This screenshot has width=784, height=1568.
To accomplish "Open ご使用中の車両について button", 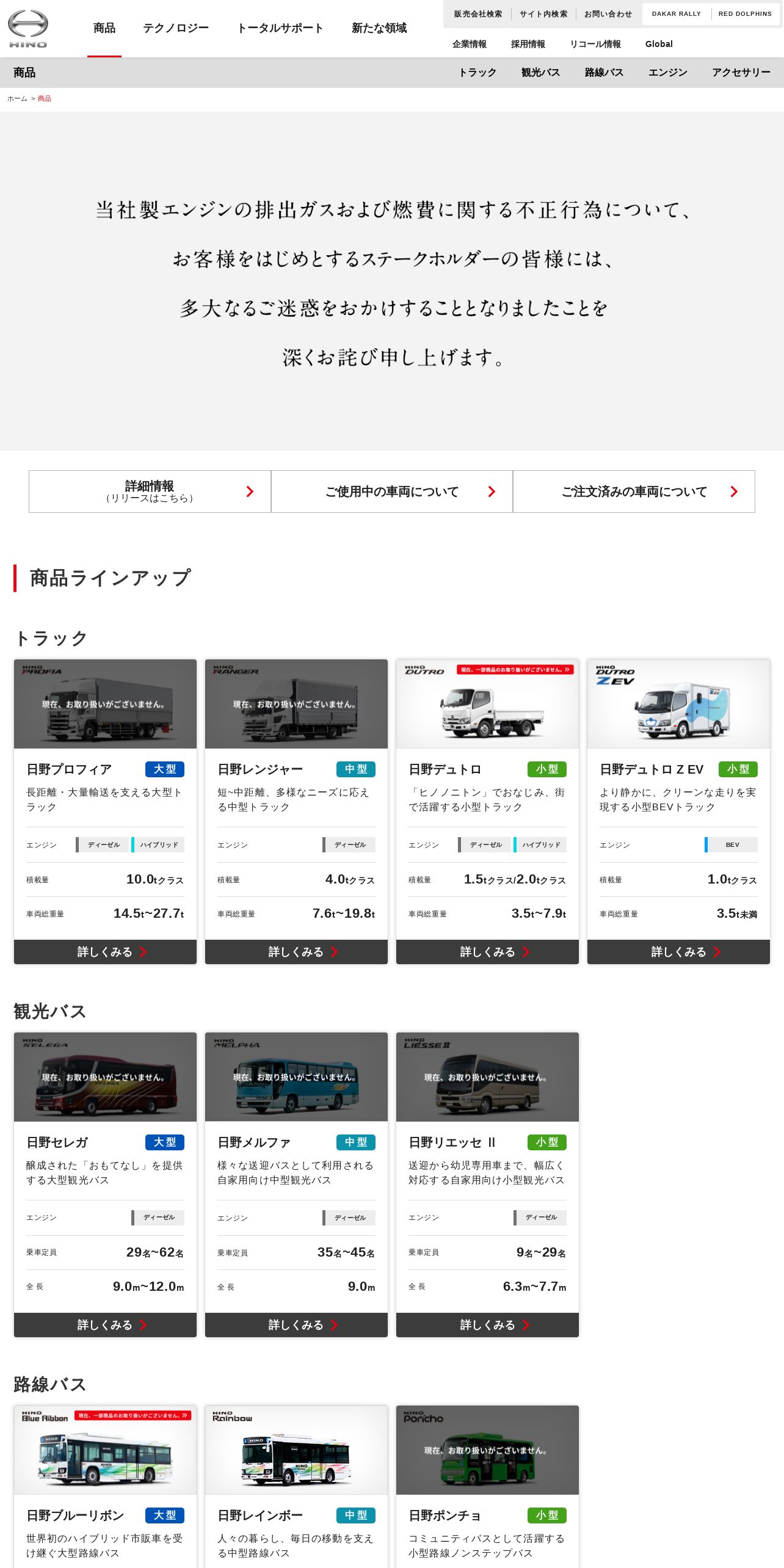I will (x=392, y=492).
